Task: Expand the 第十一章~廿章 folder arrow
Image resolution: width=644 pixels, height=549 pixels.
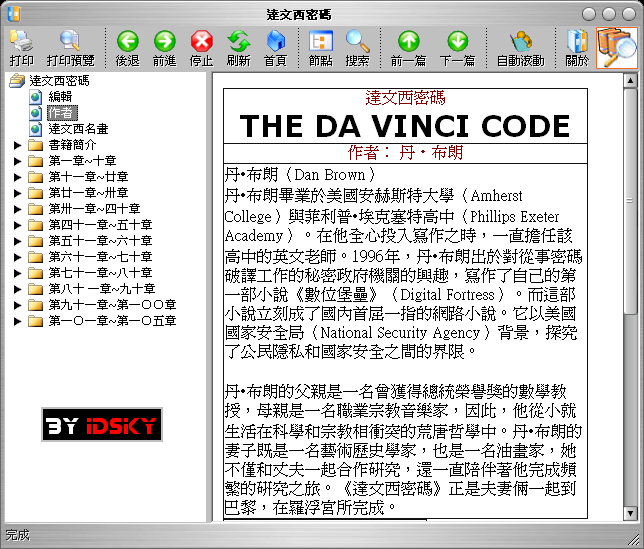Action: pos(17,177)
